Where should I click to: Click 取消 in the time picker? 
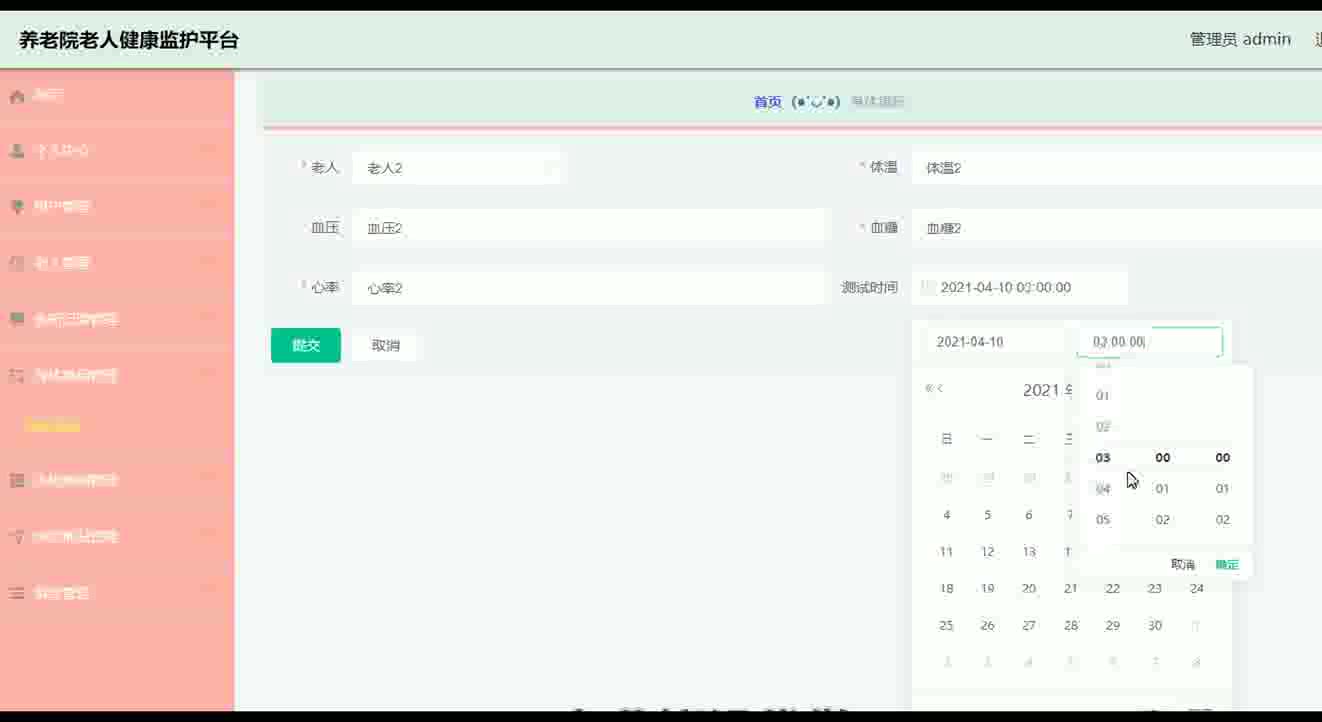point(1183,565)
